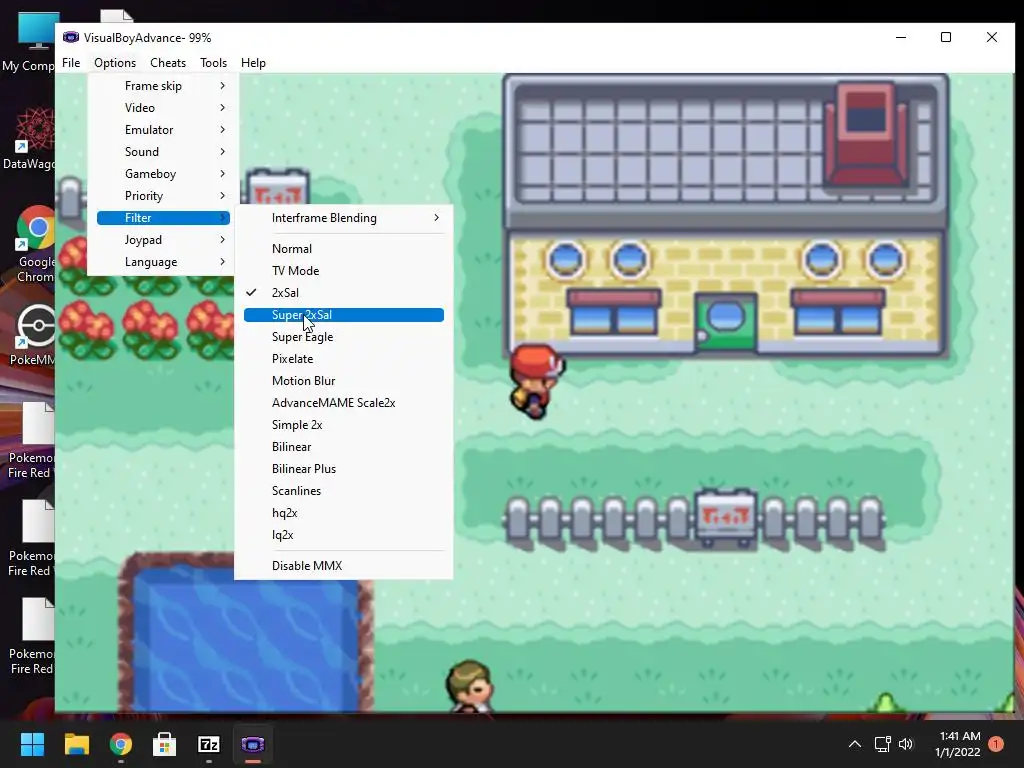Expand the Emulator submenu

tap(163, 130)
